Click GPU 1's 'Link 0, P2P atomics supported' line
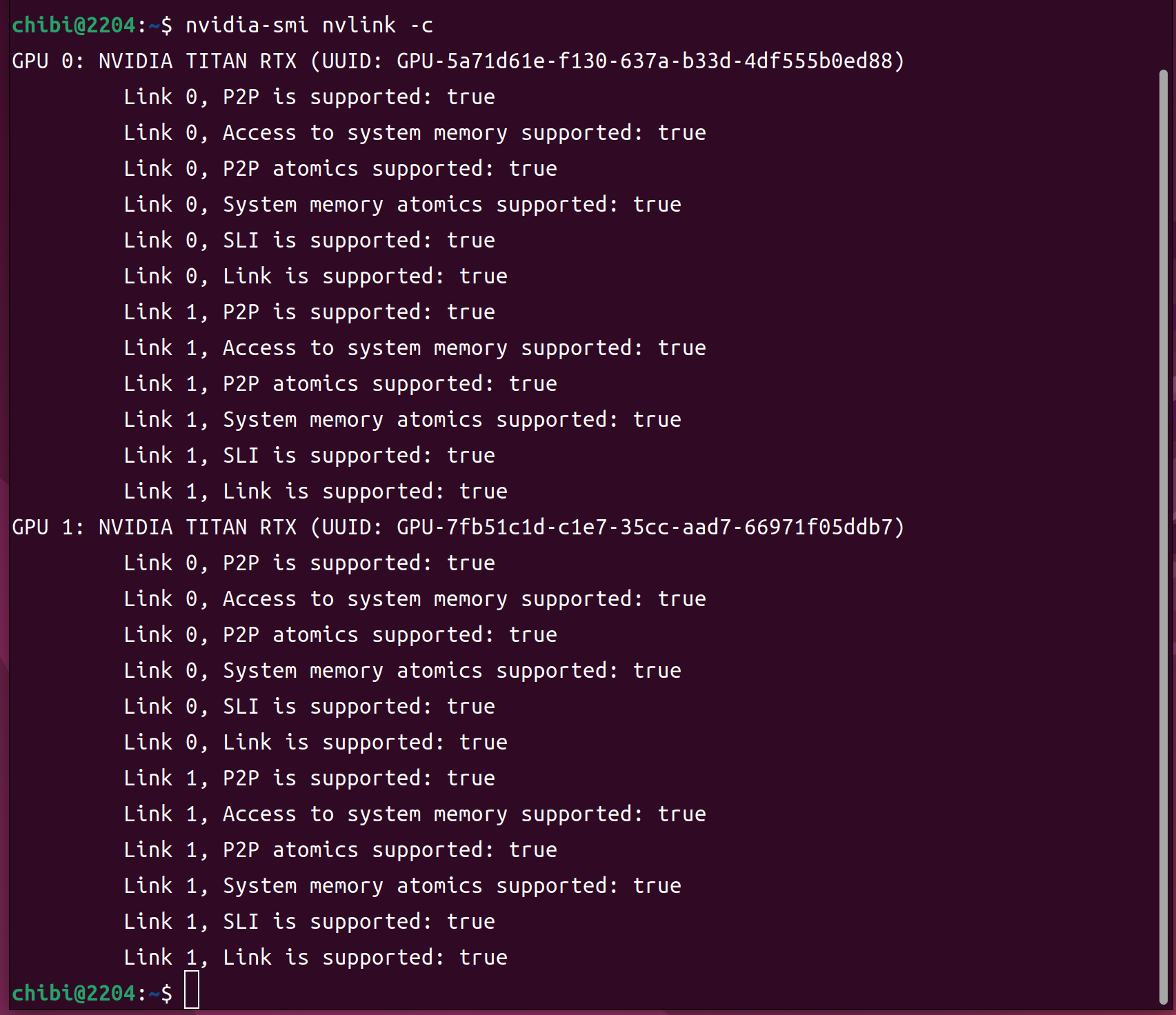Image resolution: width=1176 pixels, height=1015 pixels. tap(340, 635)
